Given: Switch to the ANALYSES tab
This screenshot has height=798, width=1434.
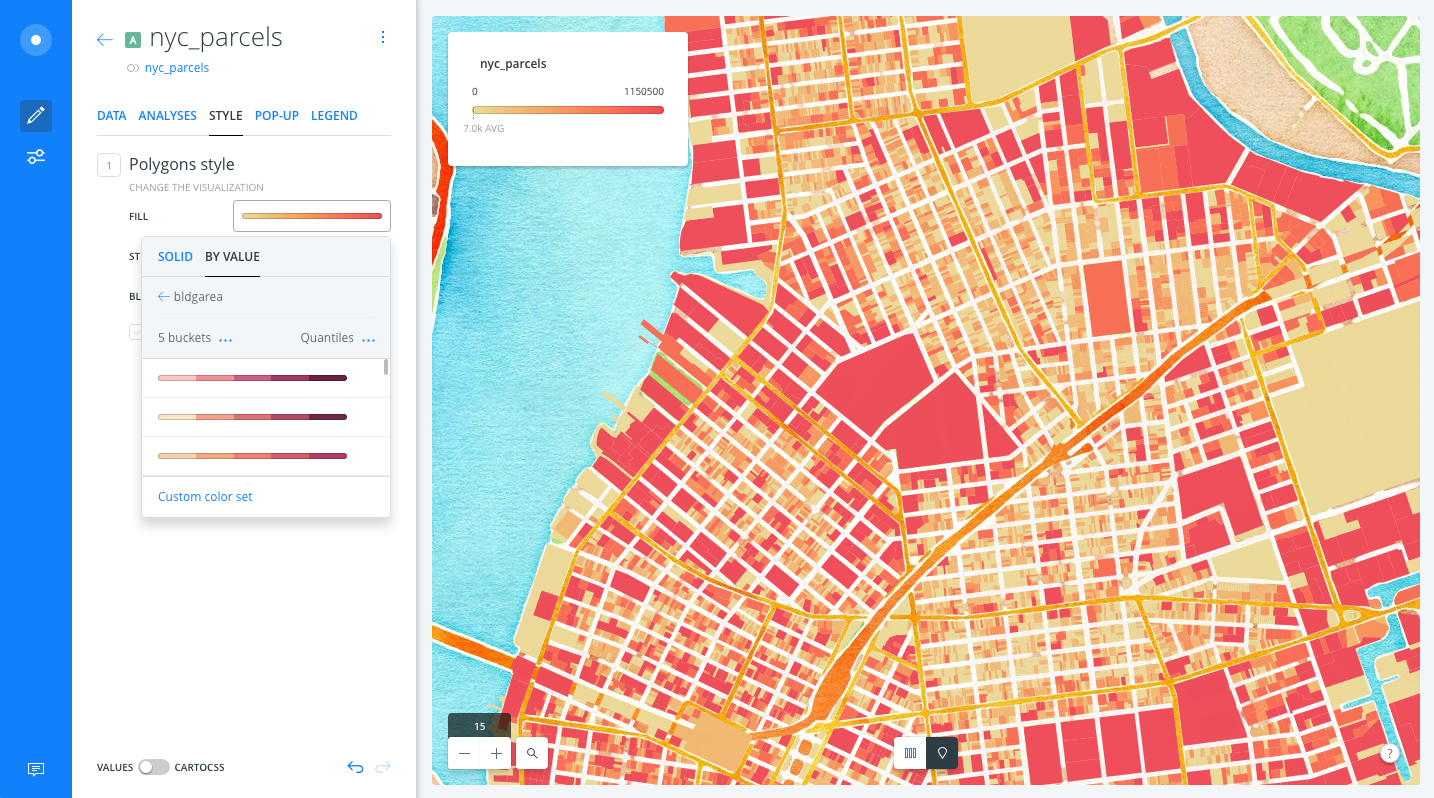Looking at the screenshot, I should (168, 116).
